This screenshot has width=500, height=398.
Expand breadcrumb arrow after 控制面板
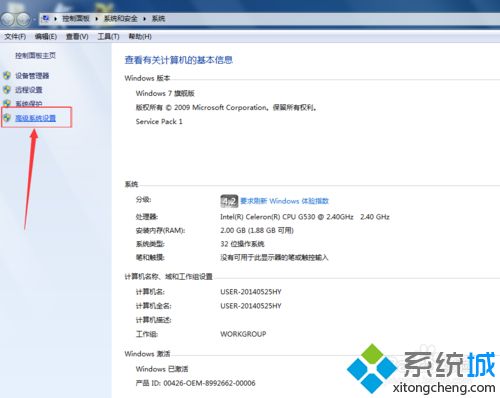[97, 19]
